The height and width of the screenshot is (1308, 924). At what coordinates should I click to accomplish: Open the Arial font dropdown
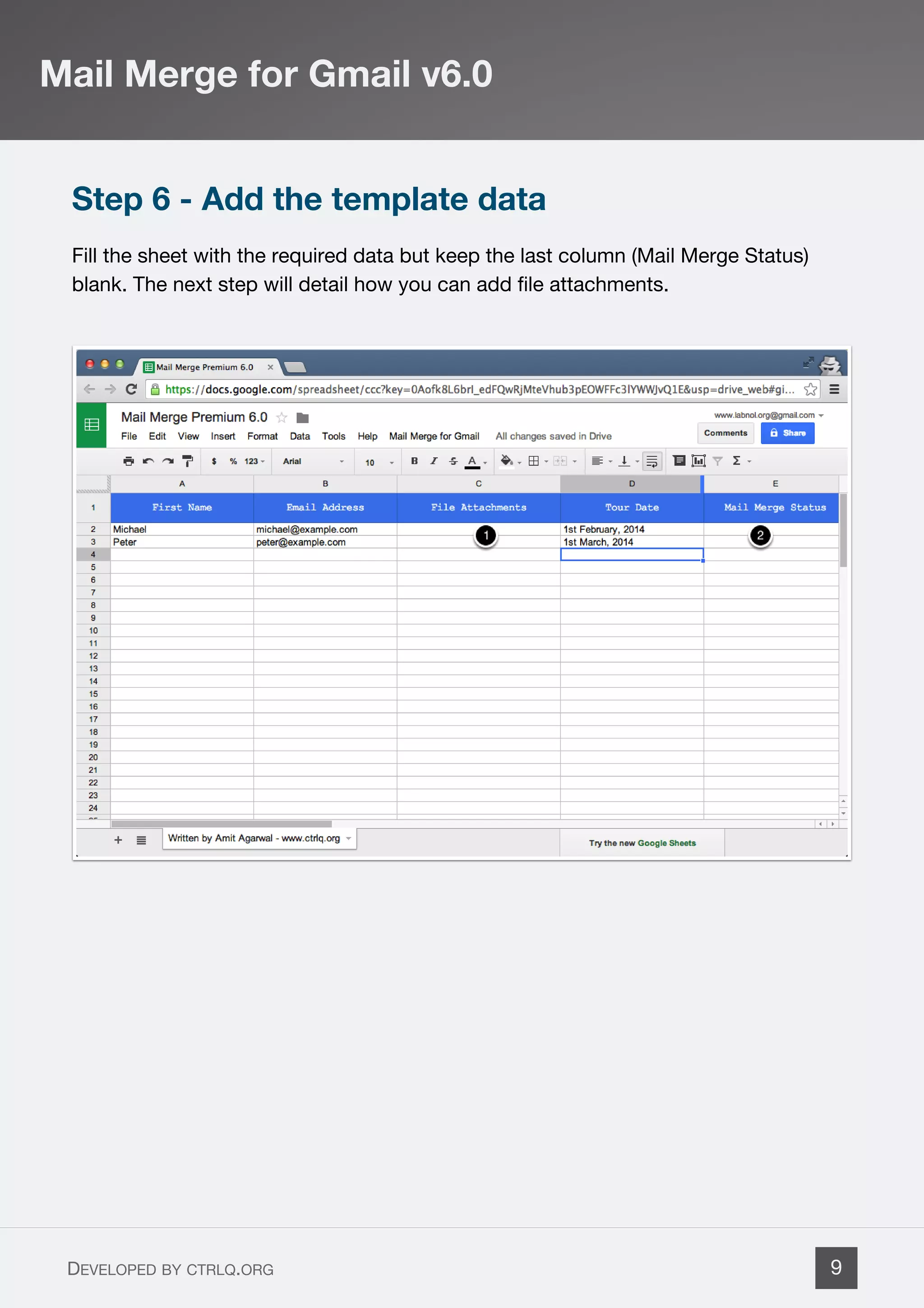click(x=313, y=461)
